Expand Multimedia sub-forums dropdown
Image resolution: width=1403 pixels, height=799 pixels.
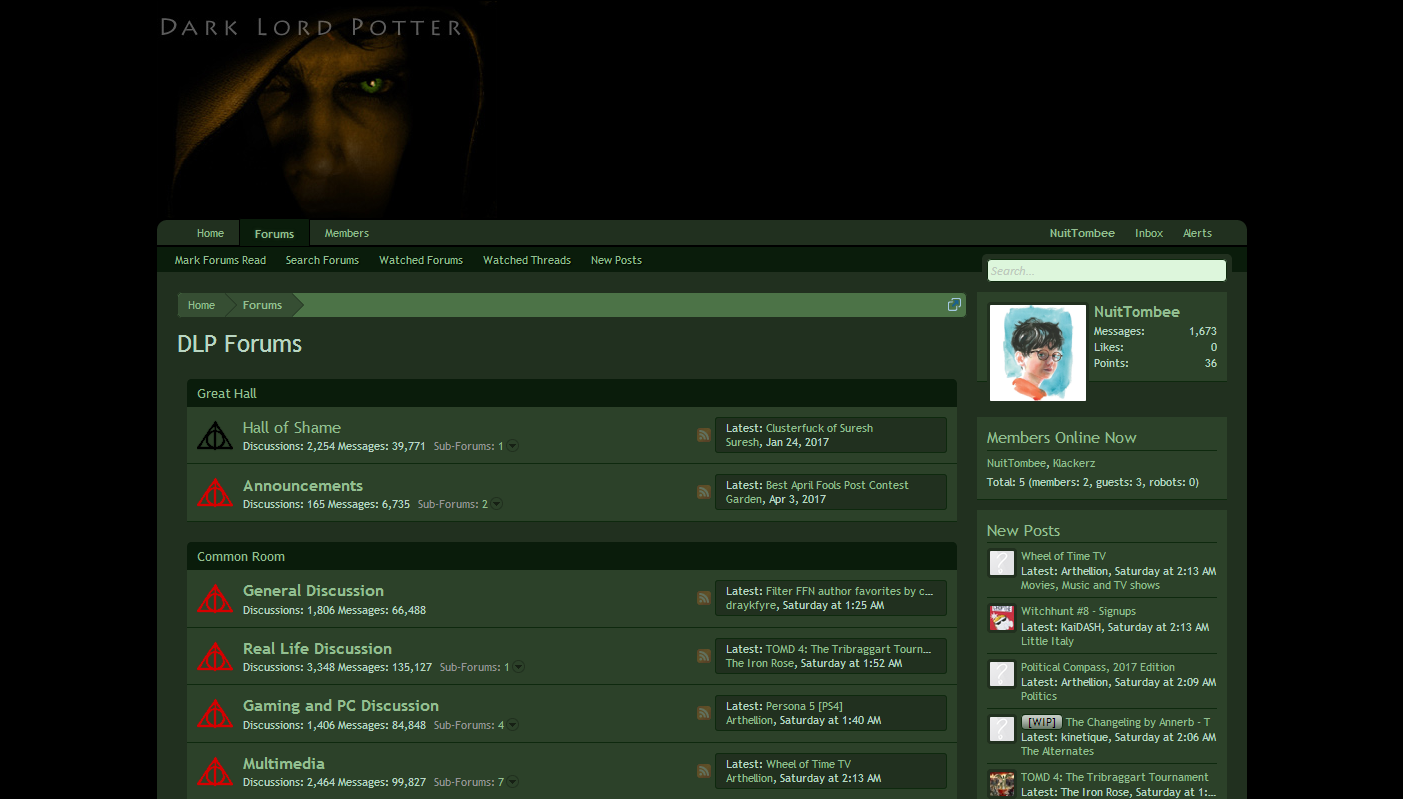[x=513, y=782]
